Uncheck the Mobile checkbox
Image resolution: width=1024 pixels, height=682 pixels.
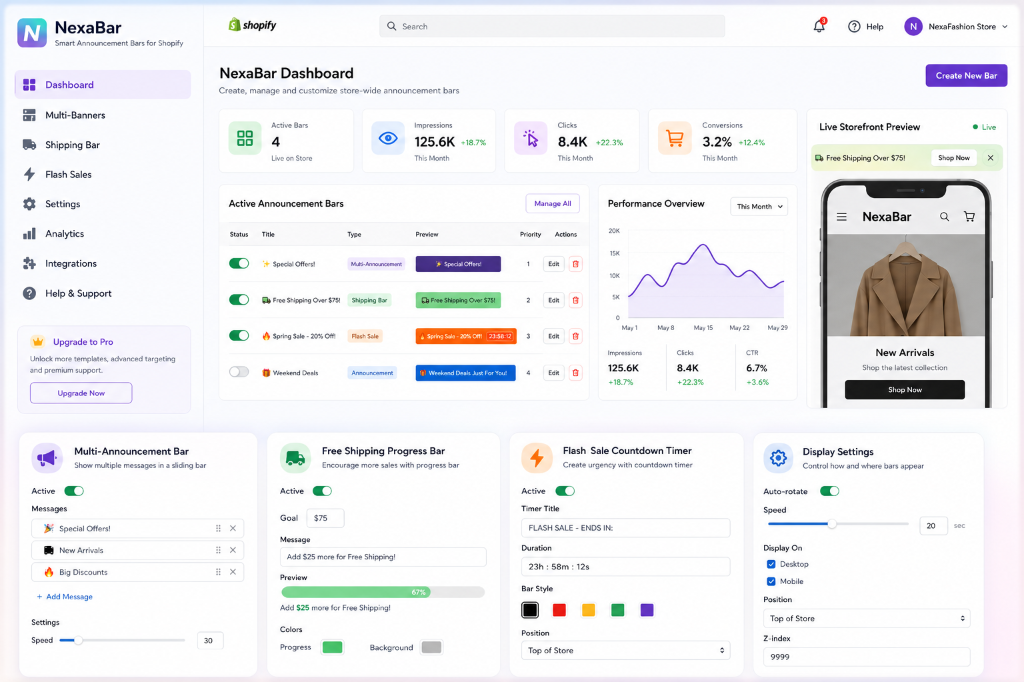pos(771,581)
